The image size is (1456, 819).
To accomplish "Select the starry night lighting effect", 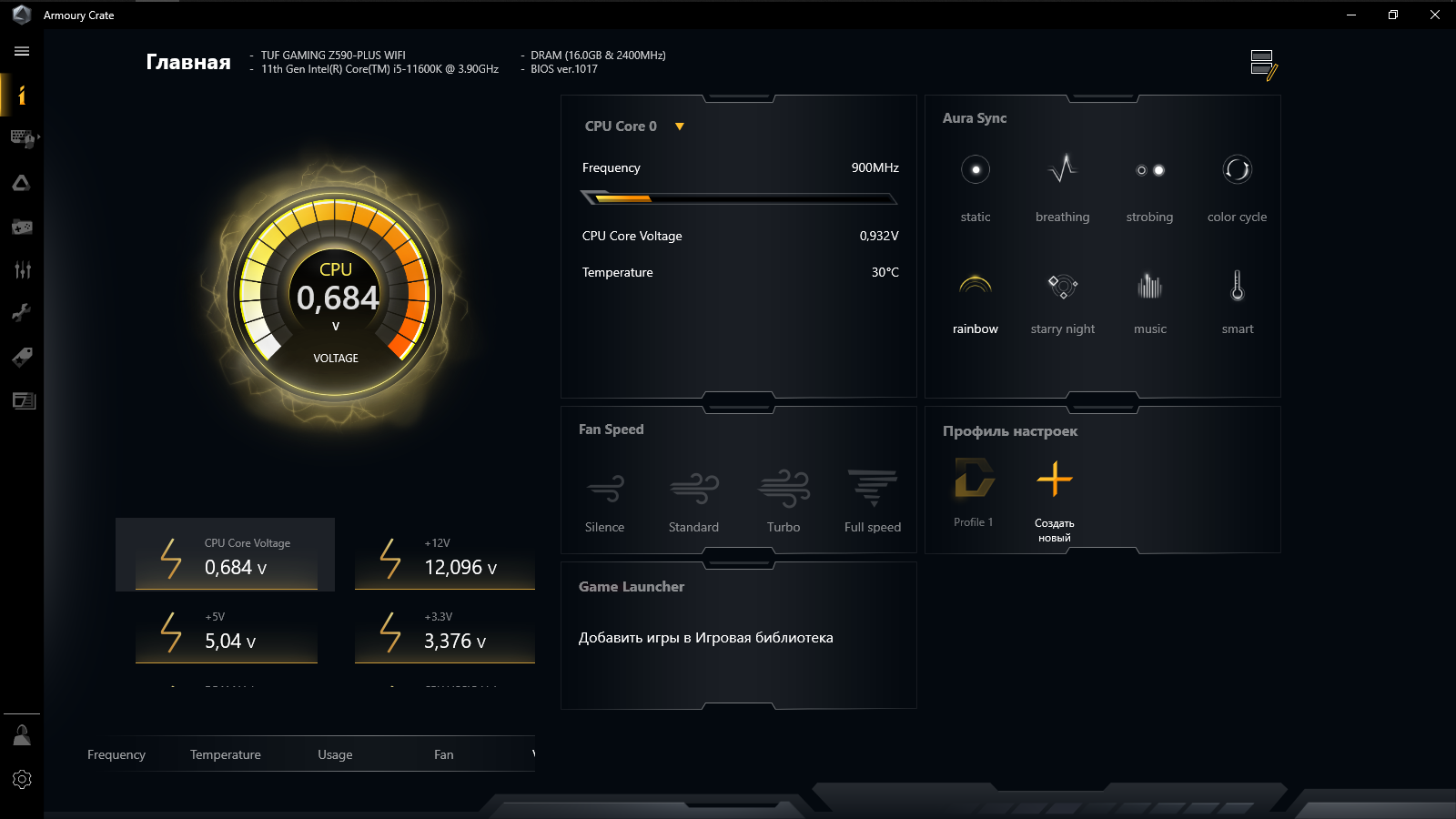I will (x=1062, y=301).
